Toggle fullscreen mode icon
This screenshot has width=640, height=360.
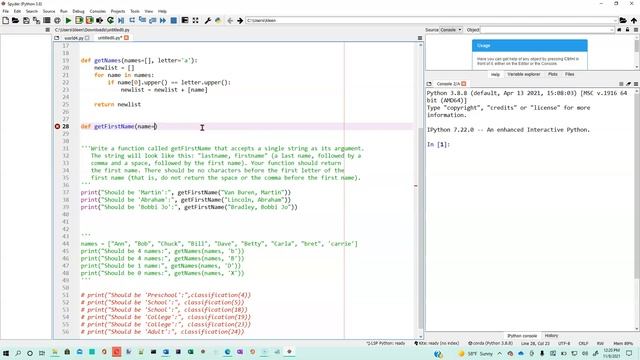(x=196, y=20)
